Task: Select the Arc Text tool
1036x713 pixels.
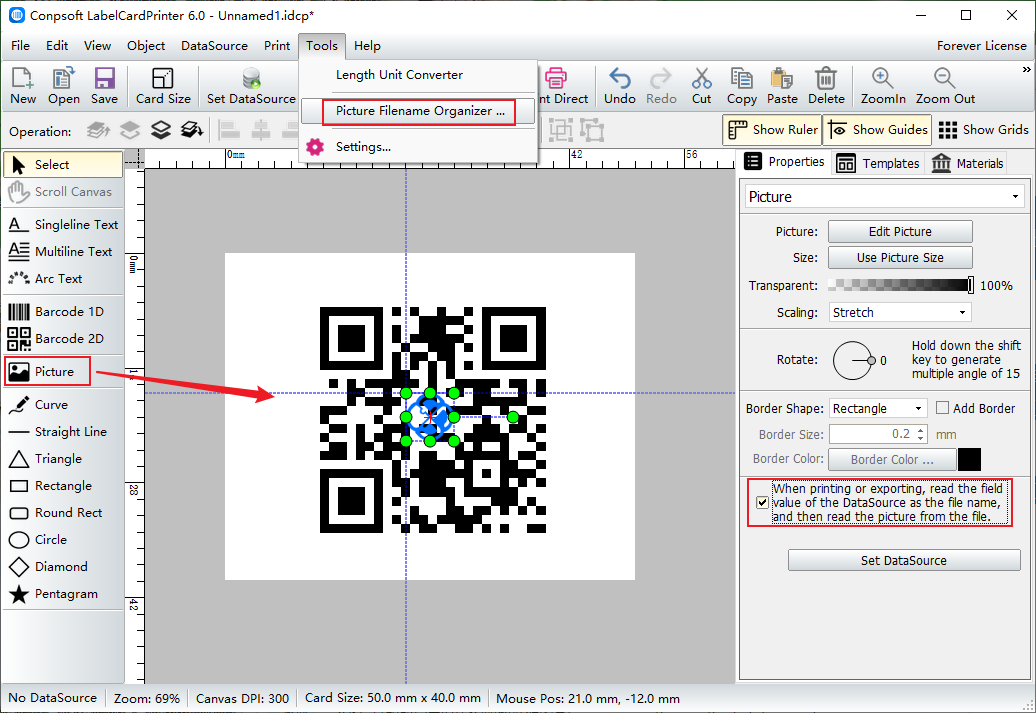Action: [x=63, y=279]
